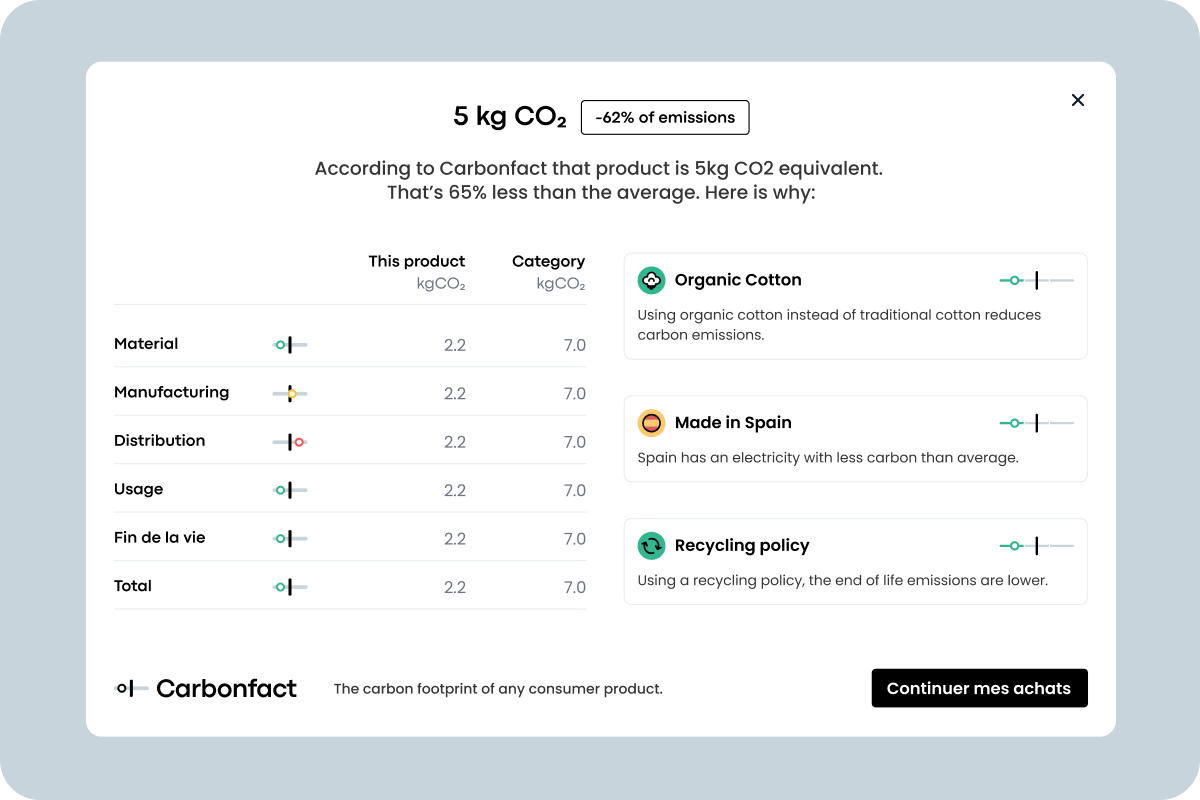This screenshot has height=800, width=1200.
Task: Click the Usage row slider indicator
Action: click(x=289, y=490)
